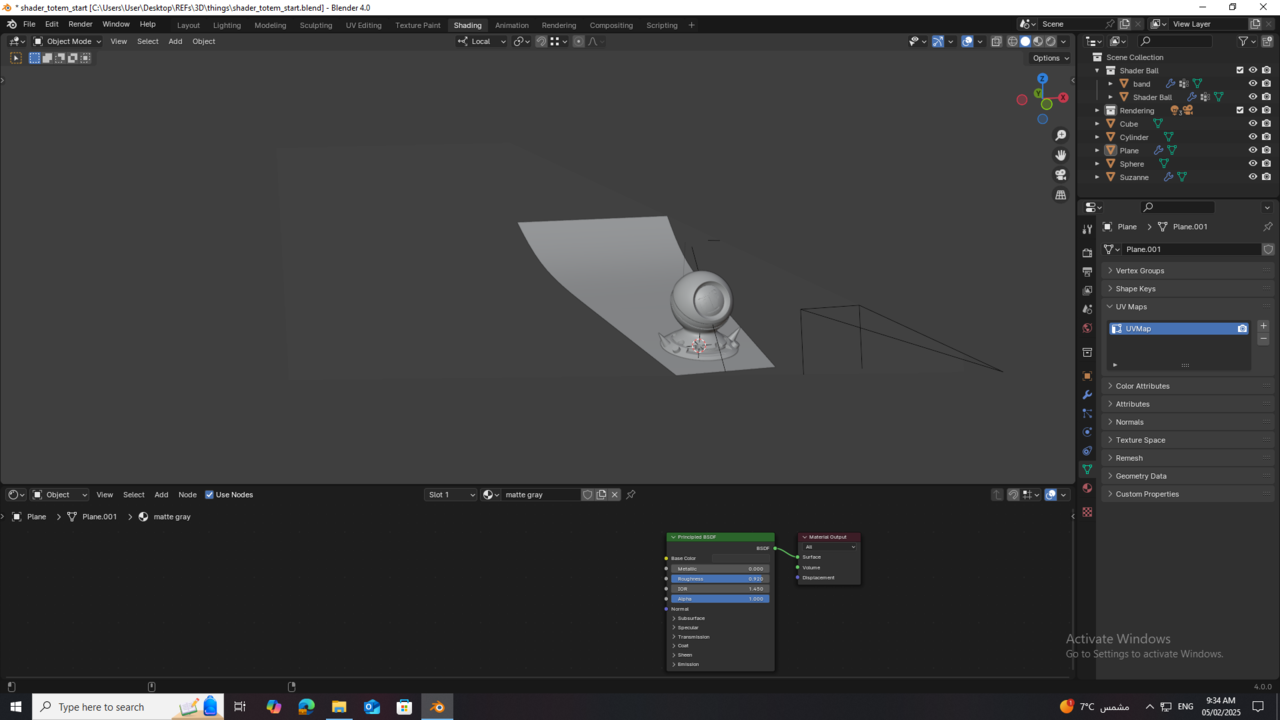Click the Options button in viewport corner
This screenshot has height=720, width=1280.
(1050, 58)
